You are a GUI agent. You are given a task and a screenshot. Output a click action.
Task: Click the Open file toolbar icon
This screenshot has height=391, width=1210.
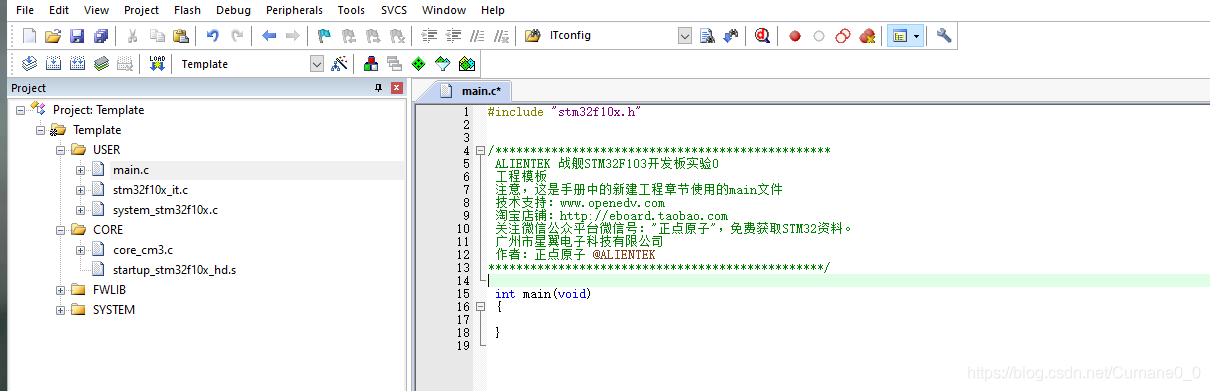[53, 36]
